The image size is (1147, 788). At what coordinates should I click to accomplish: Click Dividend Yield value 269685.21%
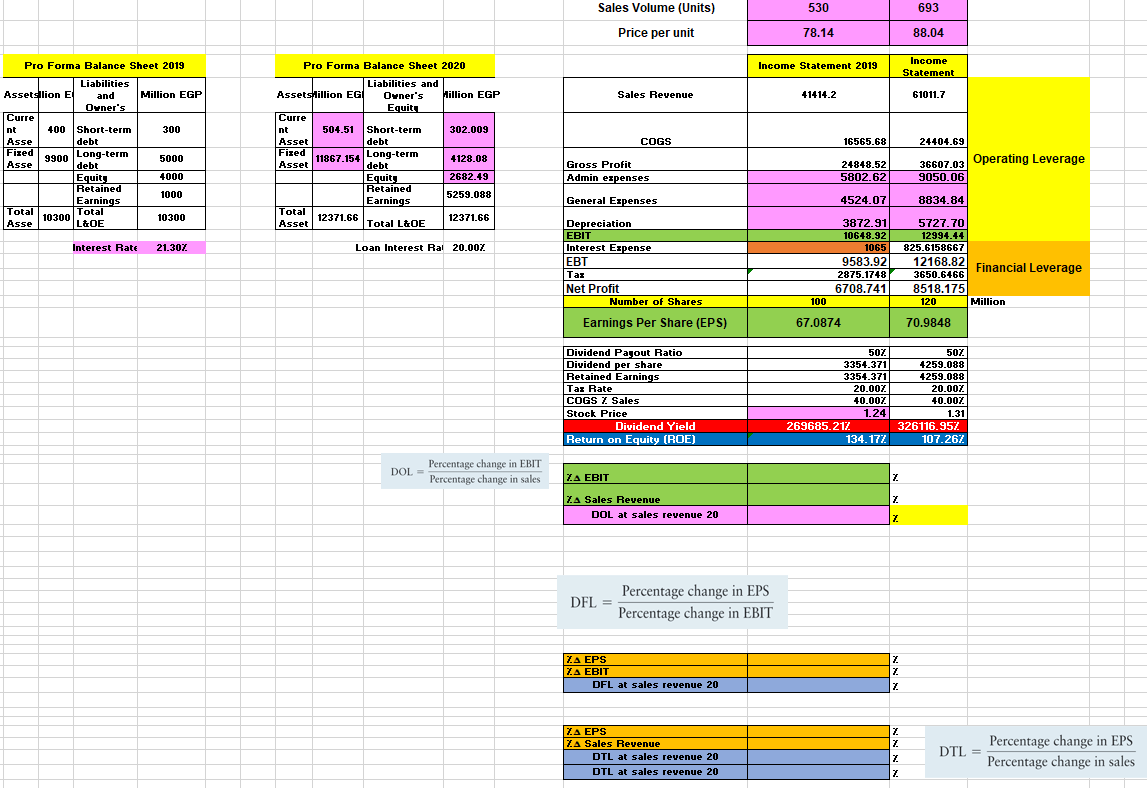tap(819, 426)
